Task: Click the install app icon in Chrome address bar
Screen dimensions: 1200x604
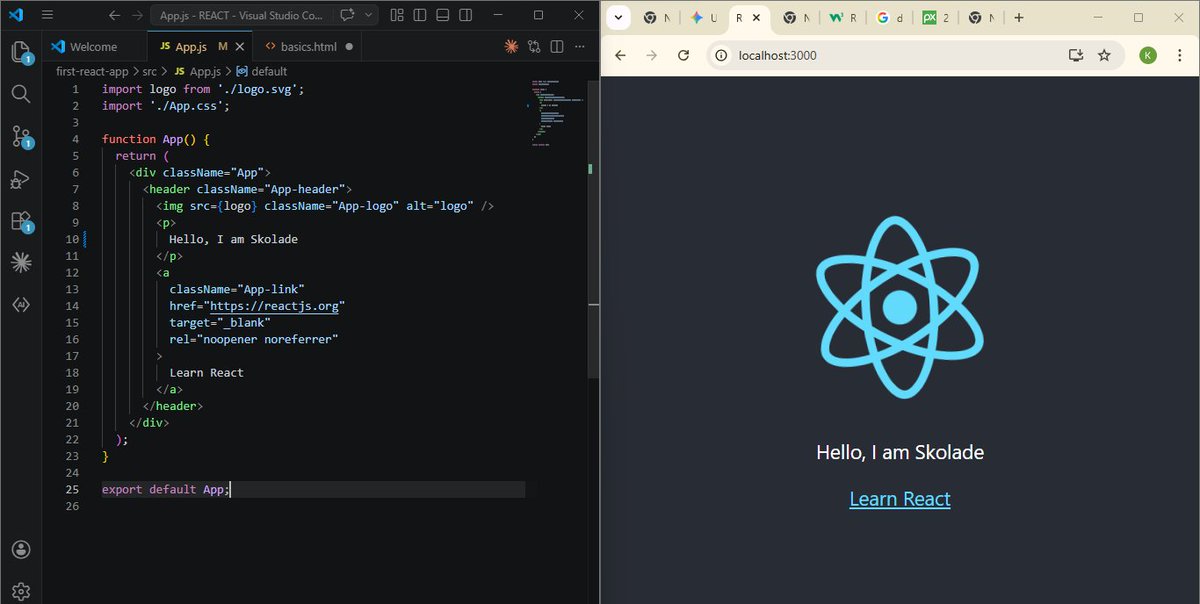Action: (1076, 55)
